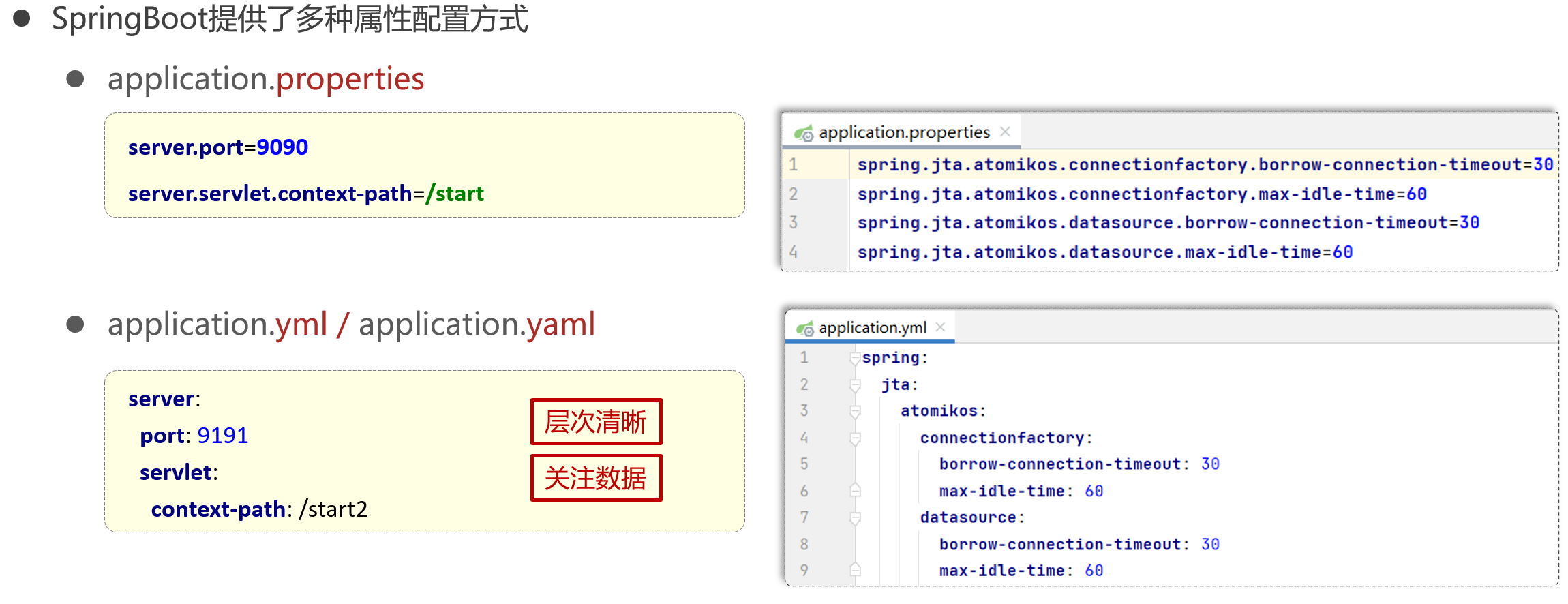Click the datasource.max-idle-time=60 properties line
The image size is (1568, 604).
(x=1104, y=252)
